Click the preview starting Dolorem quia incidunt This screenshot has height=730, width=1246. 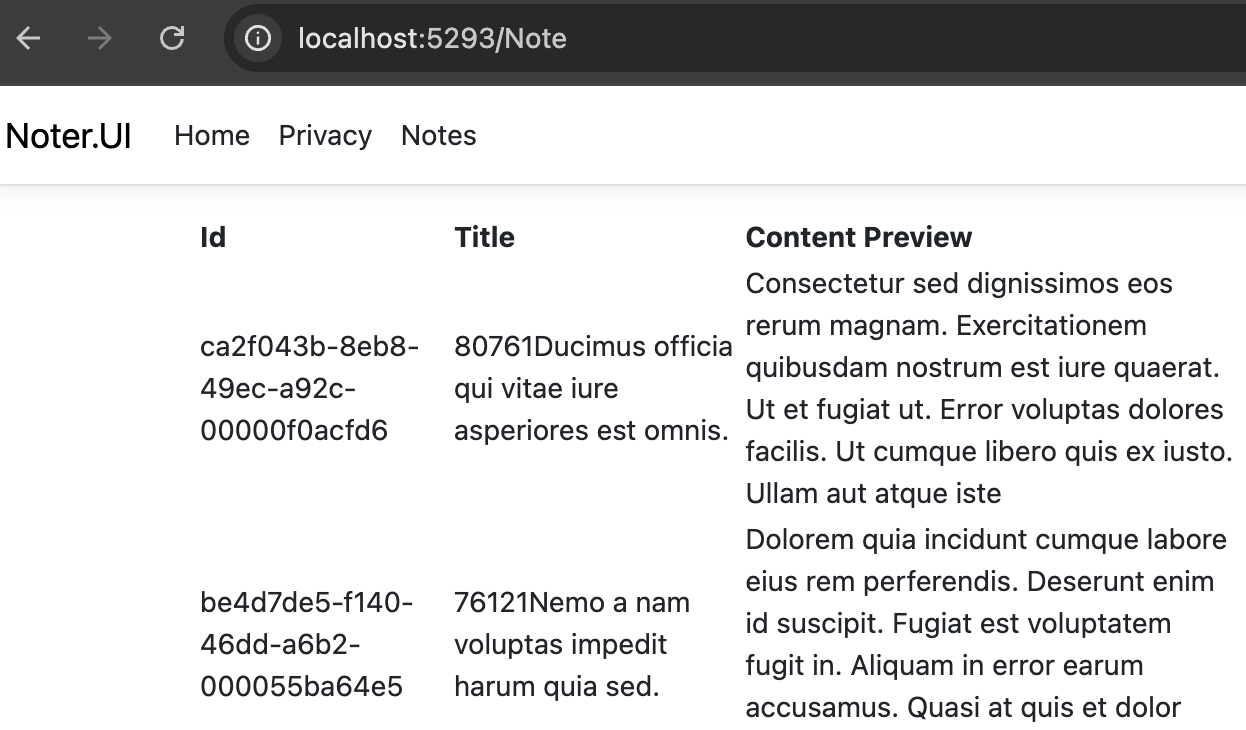point(987,624)
